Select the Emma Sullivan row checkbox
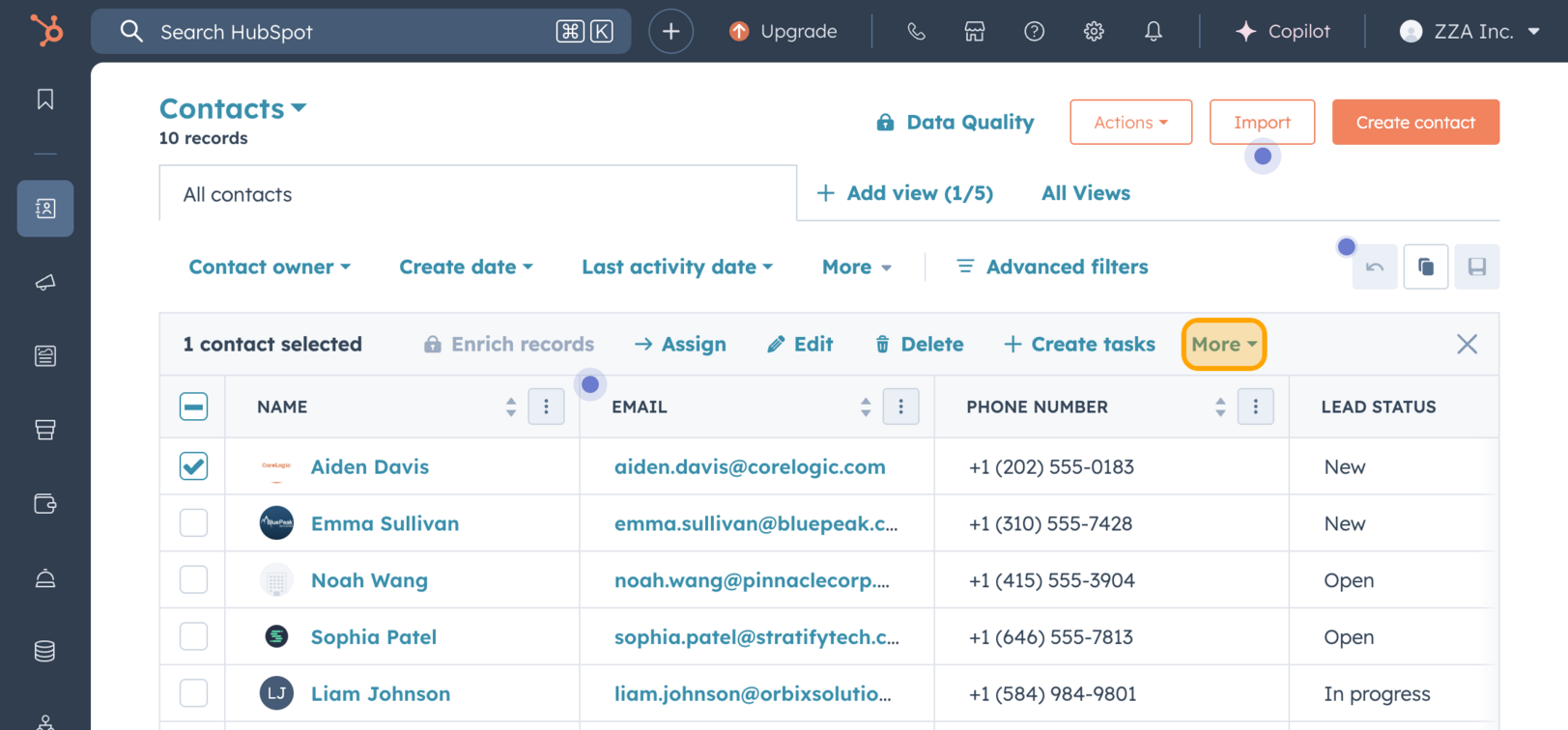1568x730 pixels. click(193, 523)
